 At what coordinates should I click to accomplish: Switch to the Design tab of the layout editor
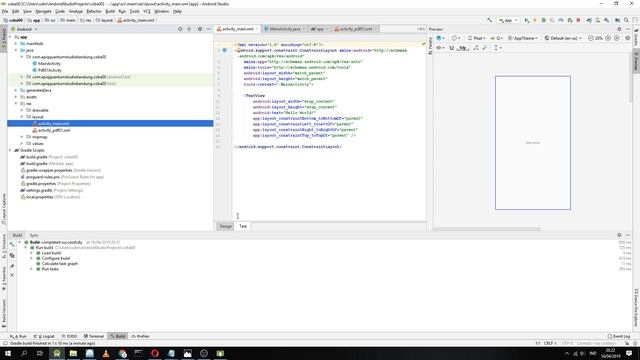point(226,226)
